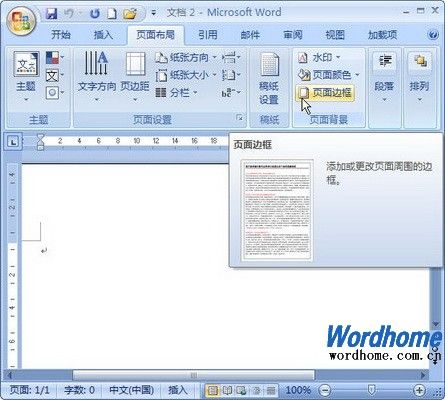This screenshot has width=445, height=400.
Task: Click 100% zoom level button
Action: point(298,390)
